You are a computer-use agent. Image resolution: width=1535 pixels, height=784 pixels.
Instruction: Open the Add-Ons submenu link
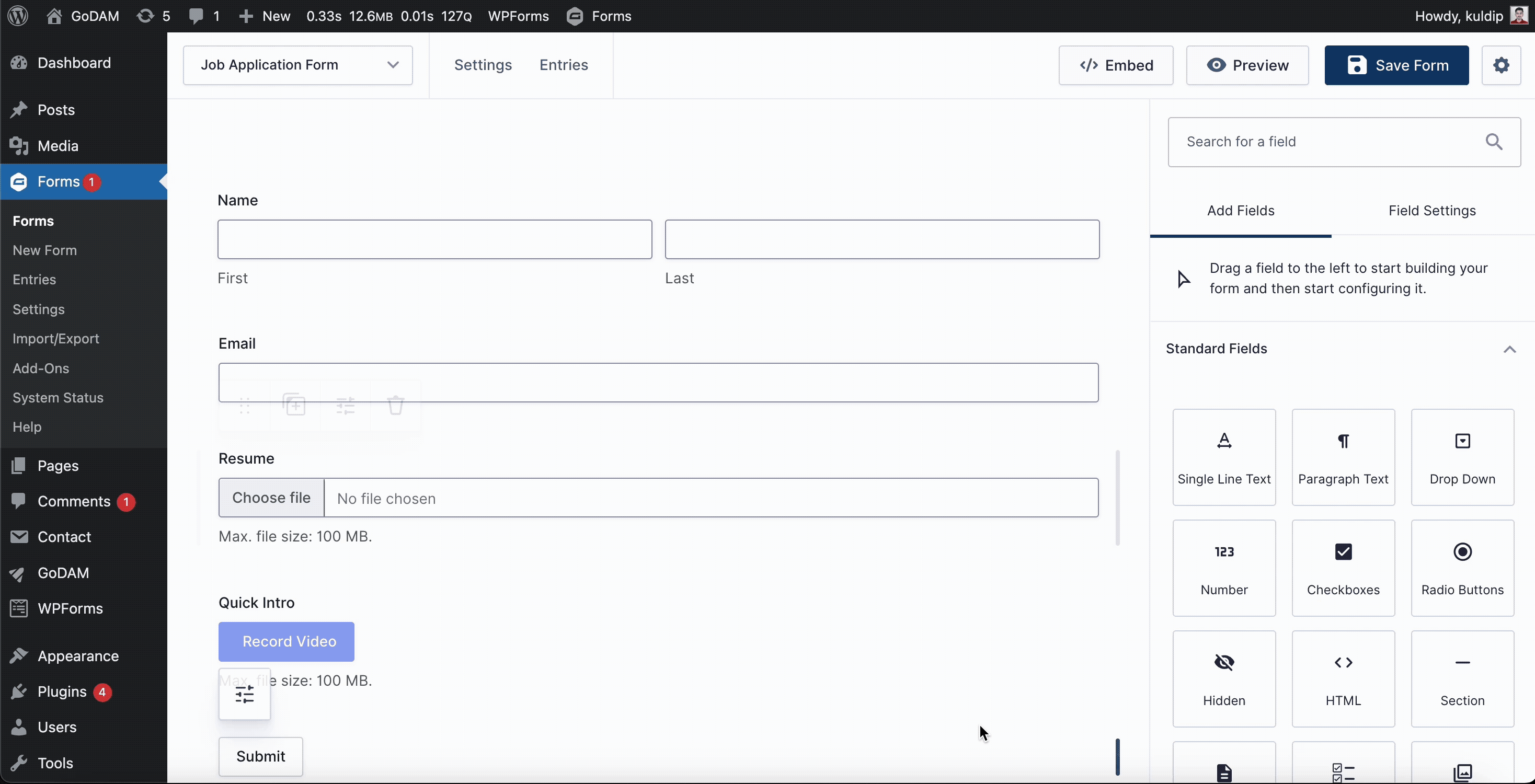(41, 368)
